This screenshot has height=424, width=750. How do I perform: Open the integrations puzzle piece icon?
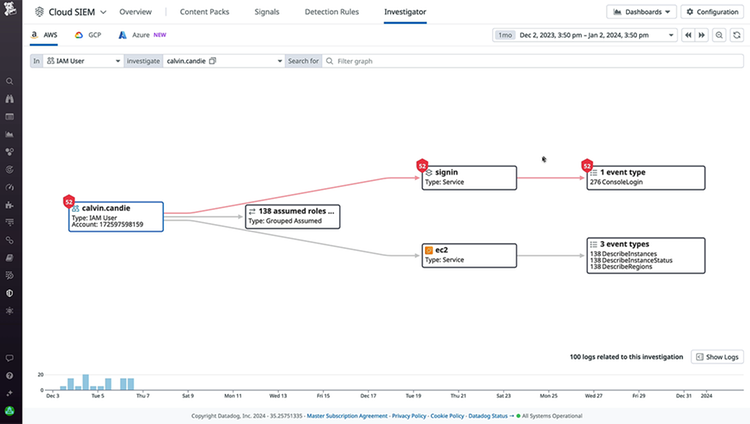click(x=10, y=205)
